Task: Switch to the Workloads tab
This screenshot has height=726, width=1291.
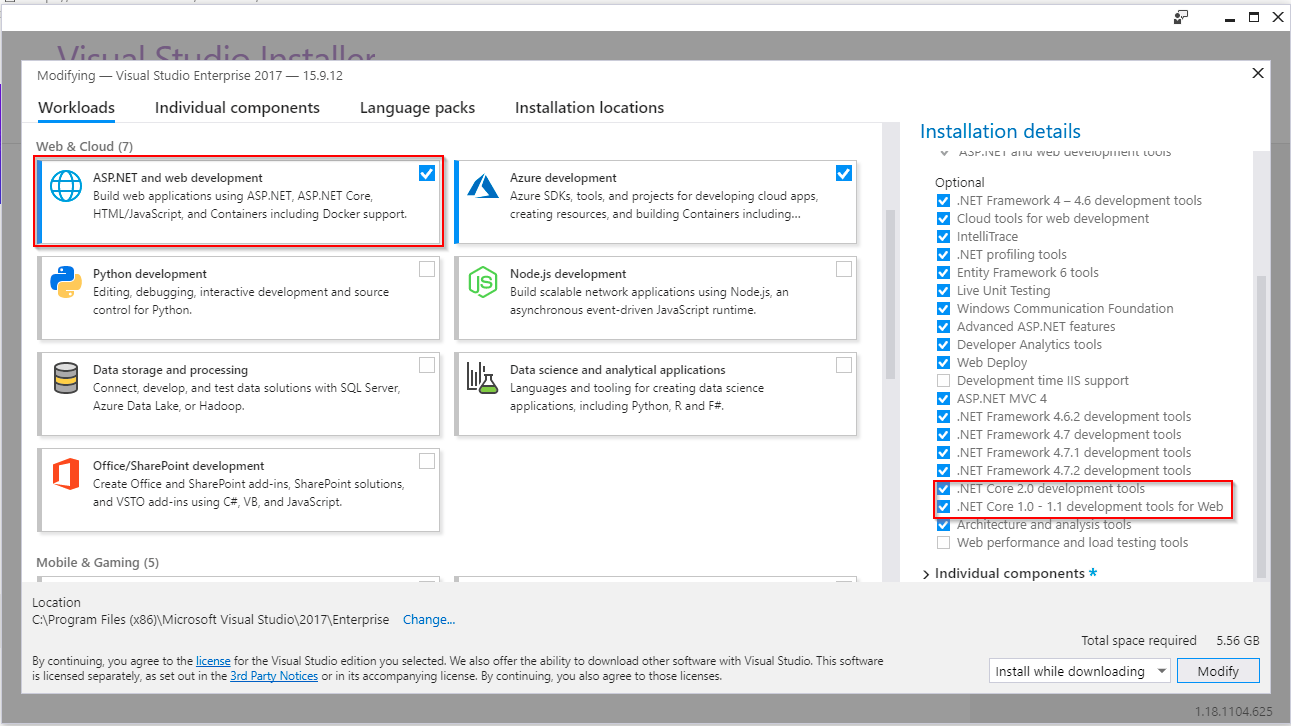Action: (76, 108)
